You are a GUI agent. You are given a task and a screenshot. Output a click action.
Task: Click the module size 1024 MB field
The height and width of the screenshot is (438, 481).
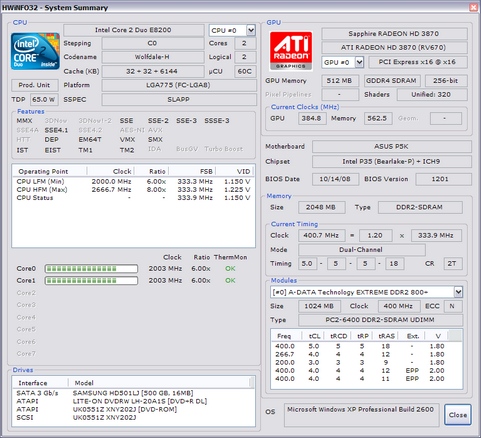click(319, 306)
